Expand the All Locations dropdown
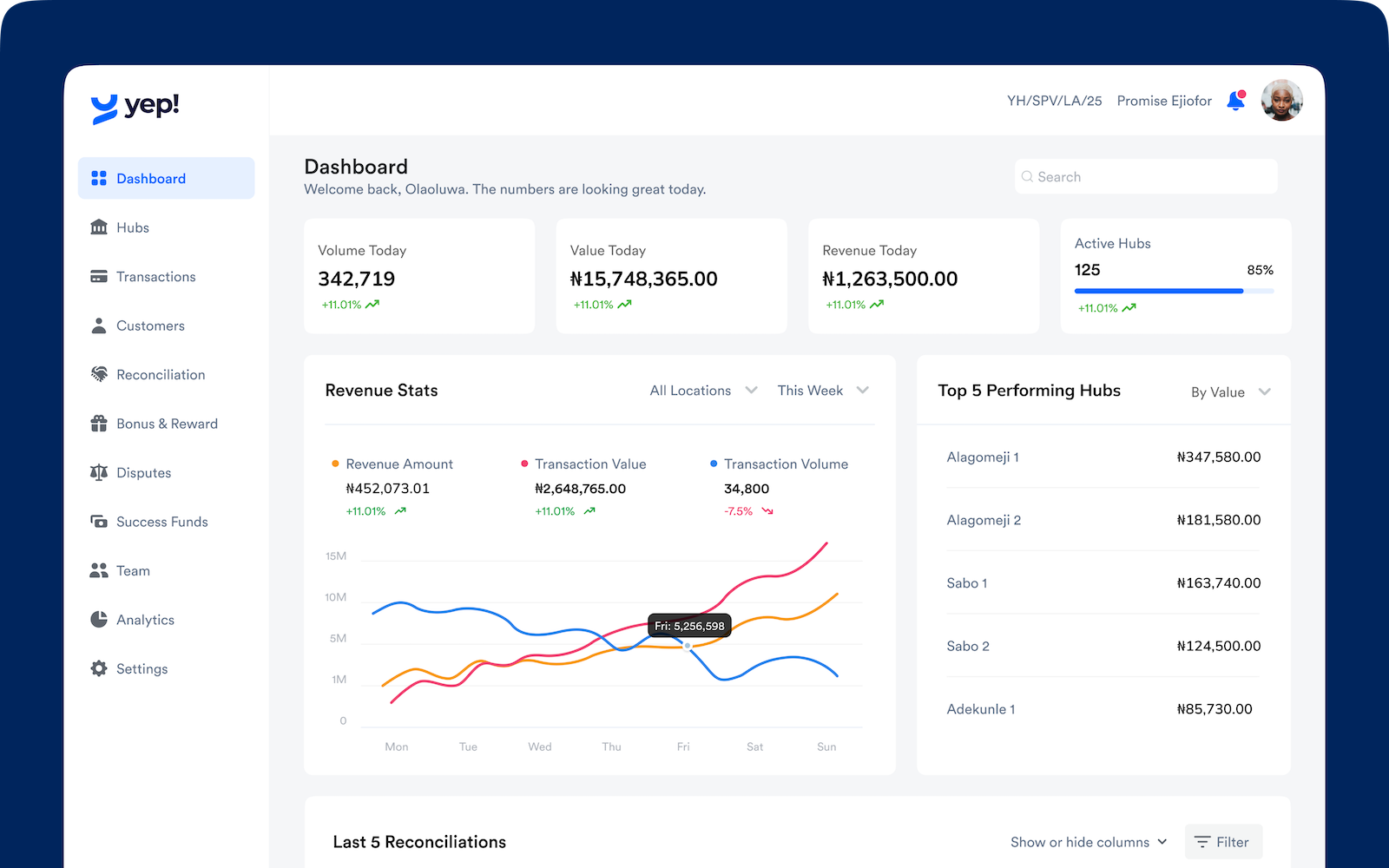Viewport: 1389px width, 868px height. pyautogui.click(x=703, y=391)
